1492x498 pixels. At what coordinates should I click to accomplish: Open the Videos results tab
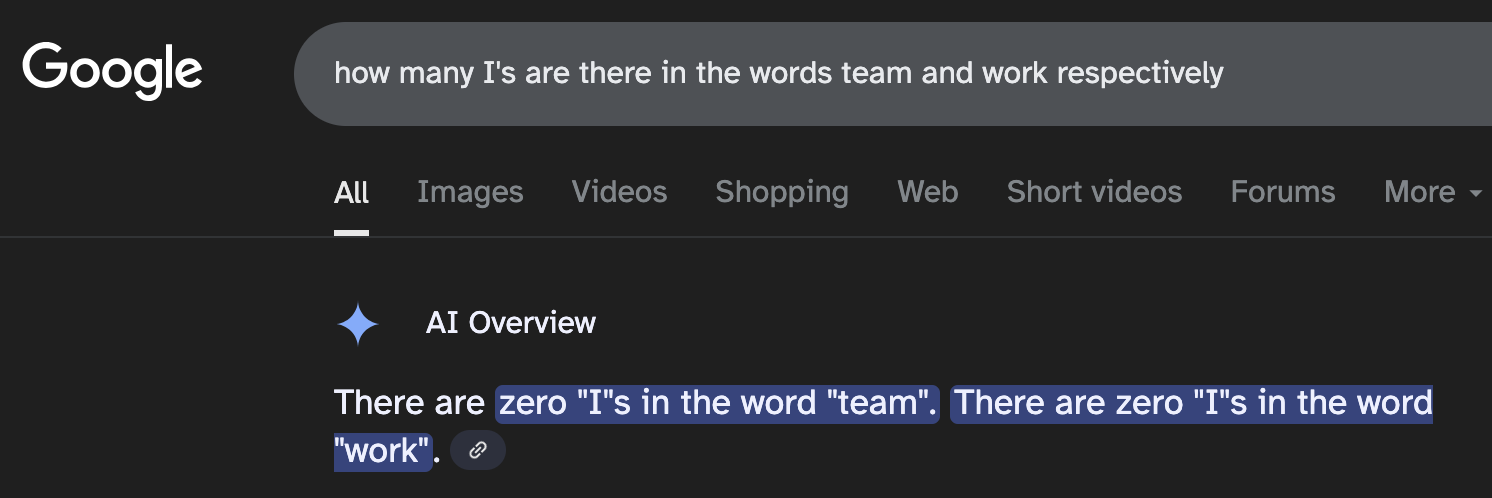[619, 191]
